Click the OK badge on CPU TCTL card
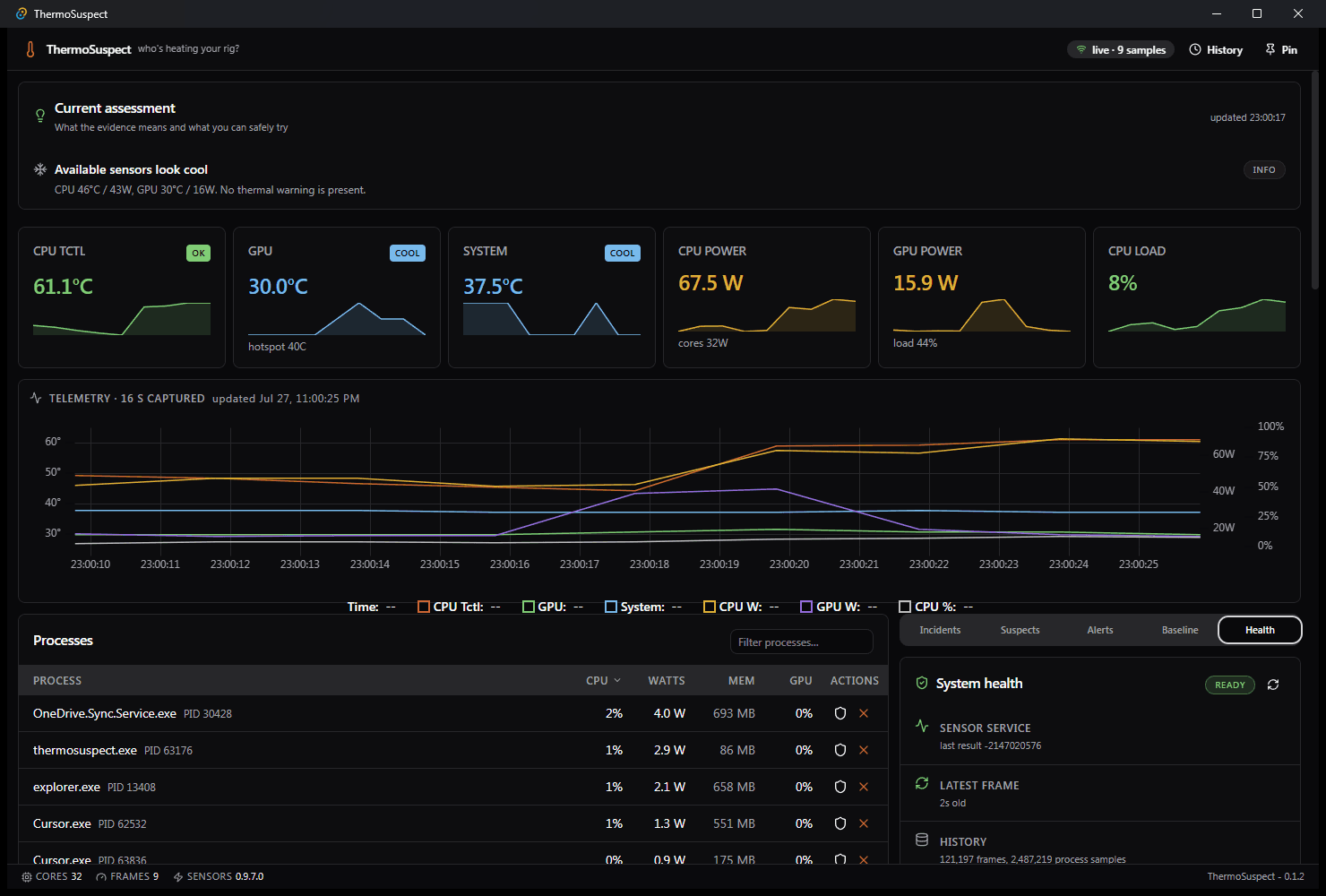The width and height of the screenshot is (1326, 896). (198, 253)
